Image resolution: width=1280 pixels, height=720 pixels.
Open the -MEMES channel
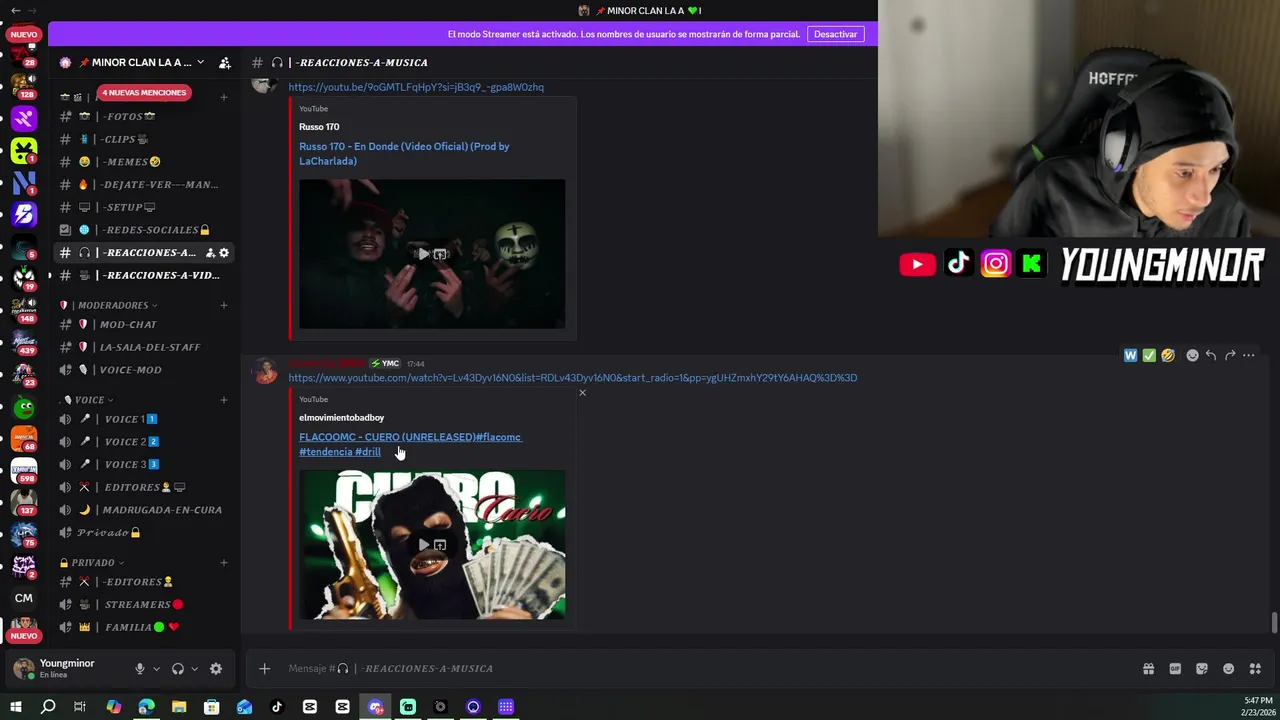pyautogui.click(x=143, y=162)
